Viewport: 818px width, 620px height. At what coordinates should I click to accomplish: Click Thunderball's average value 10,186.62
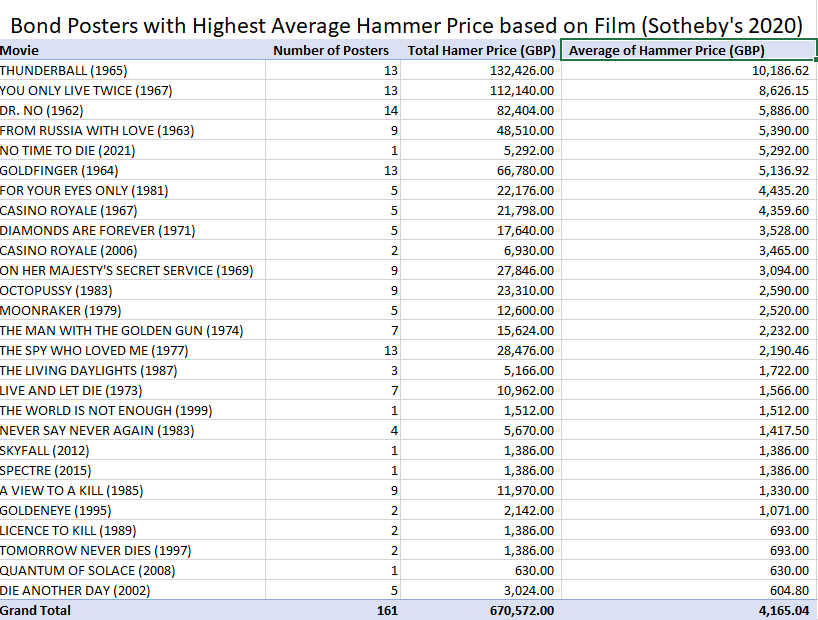tap(780, 70)
